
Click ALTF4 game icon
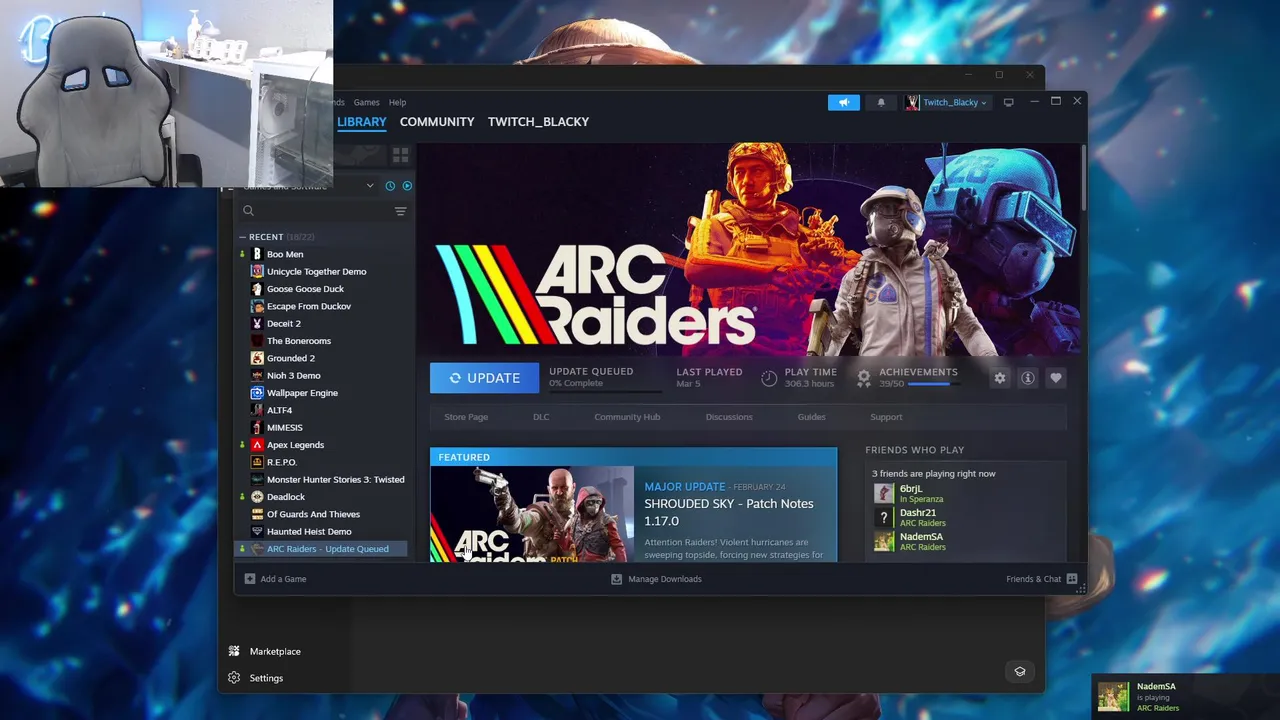click(257, 410)
